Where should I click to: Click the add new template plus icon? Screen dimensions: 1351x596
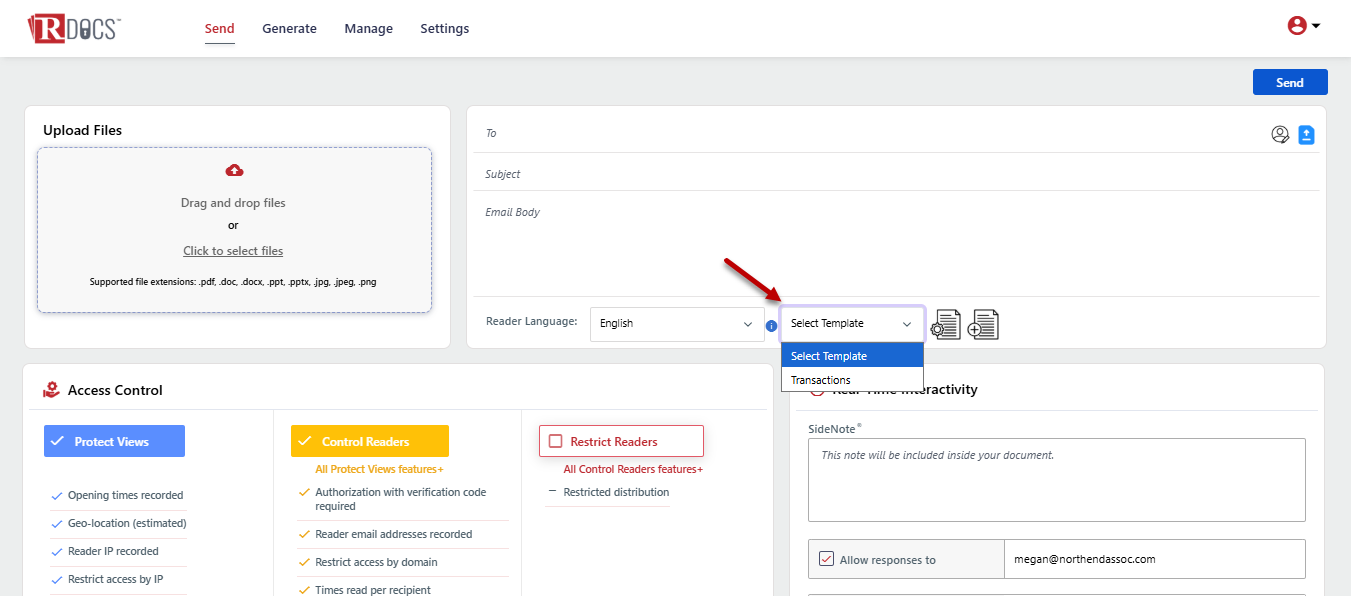point(983,325)
